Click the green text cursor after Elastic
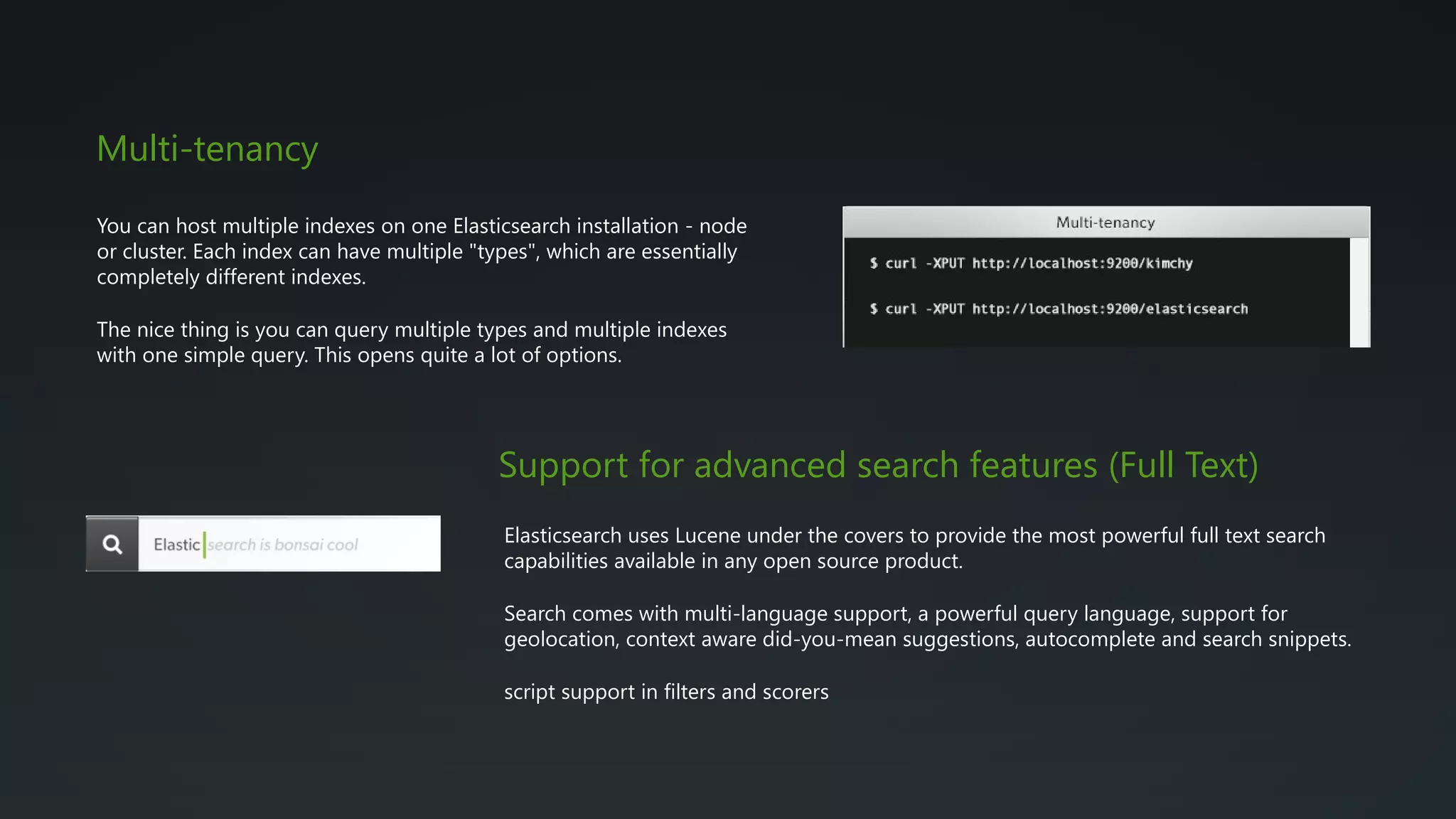The height and width of the screenshot is (819, 1456). pyautogui.click(x=204, y=545)
